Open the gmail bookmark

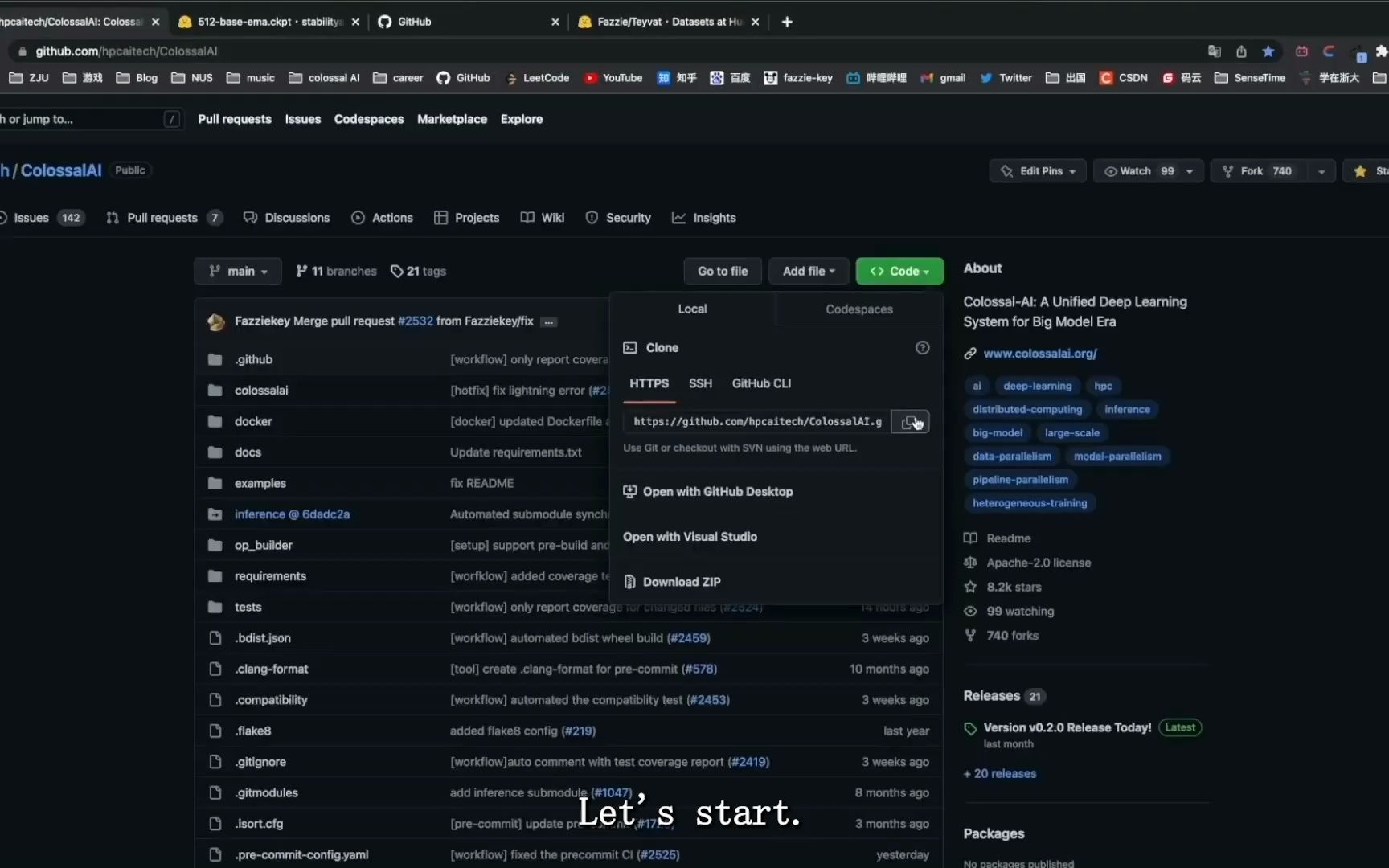click(943, 78)
